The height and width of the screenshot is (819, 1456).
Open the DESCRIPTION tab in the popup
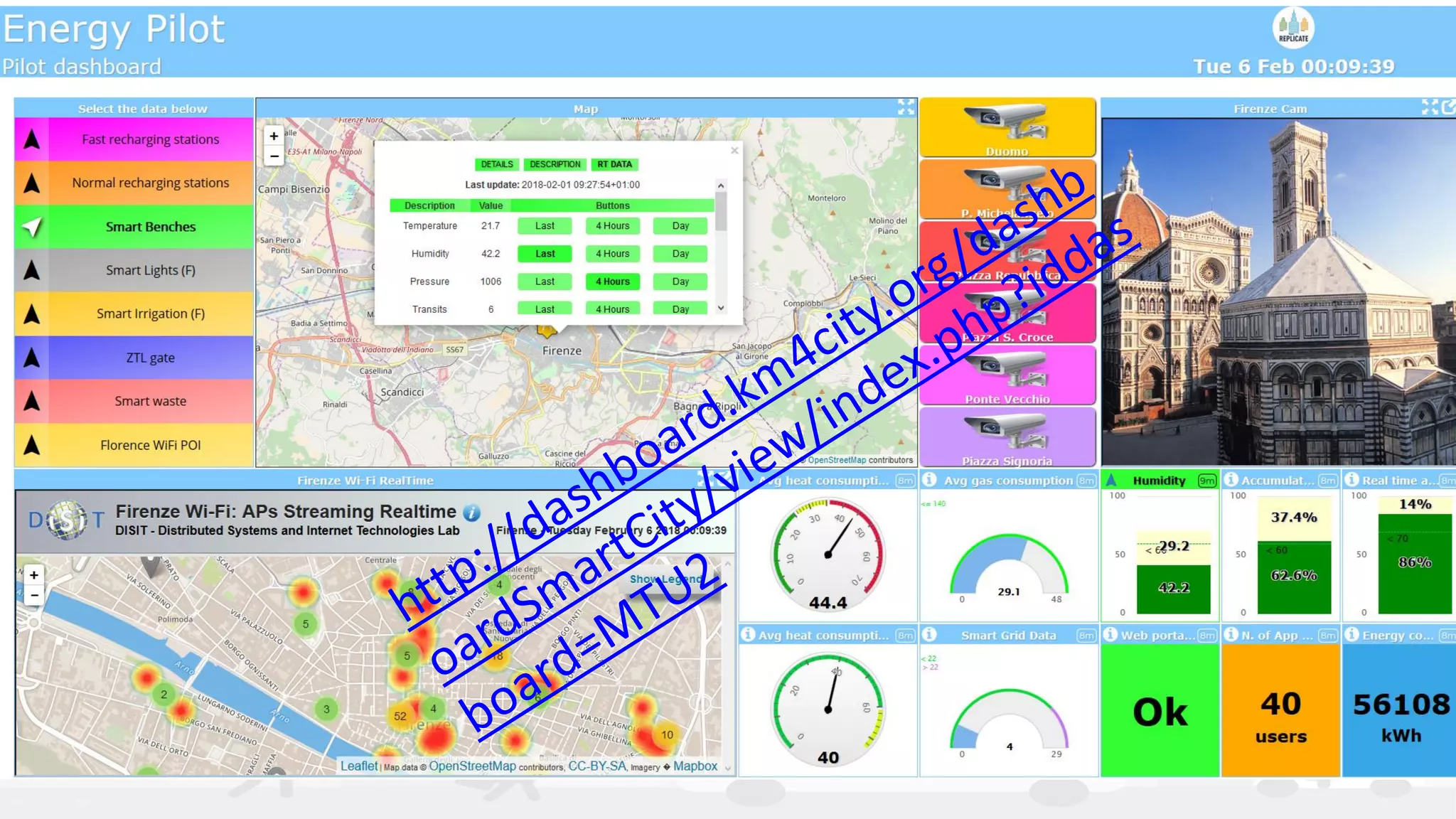point(555,164)
